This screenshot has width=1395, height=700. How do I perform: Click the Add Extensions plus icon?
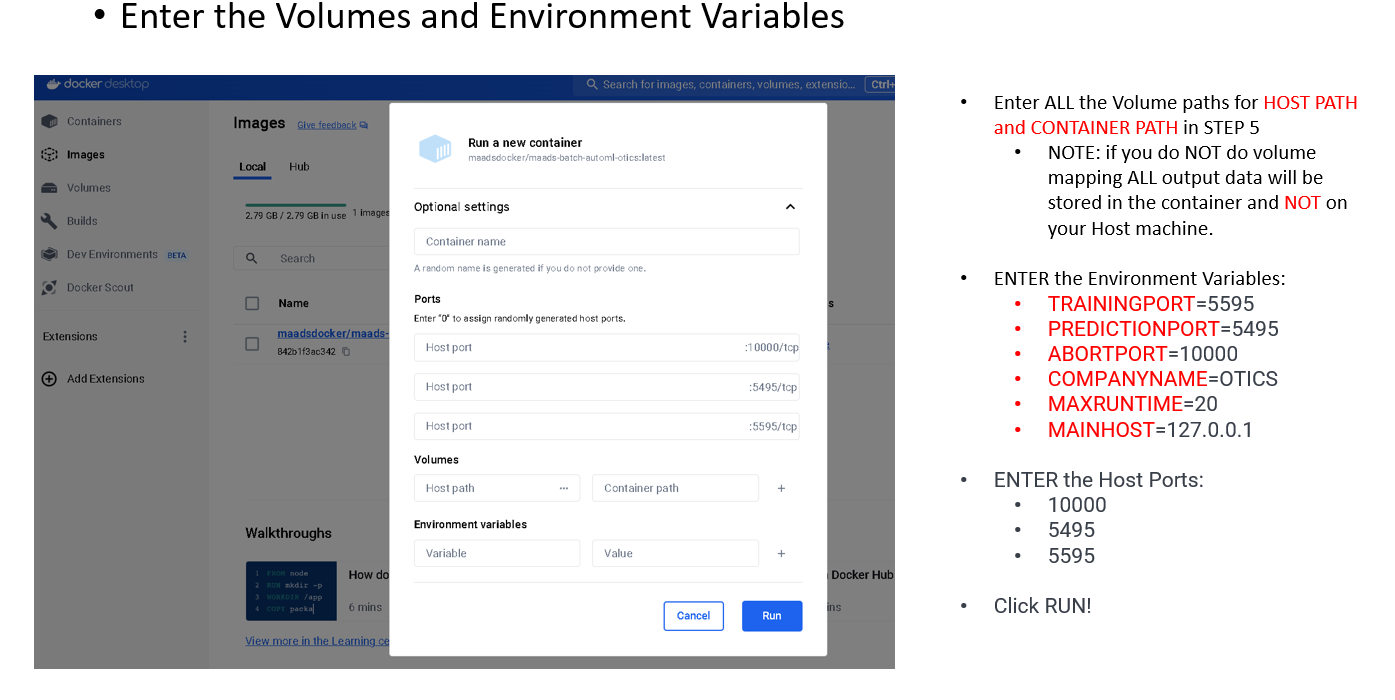pos(49,379)
